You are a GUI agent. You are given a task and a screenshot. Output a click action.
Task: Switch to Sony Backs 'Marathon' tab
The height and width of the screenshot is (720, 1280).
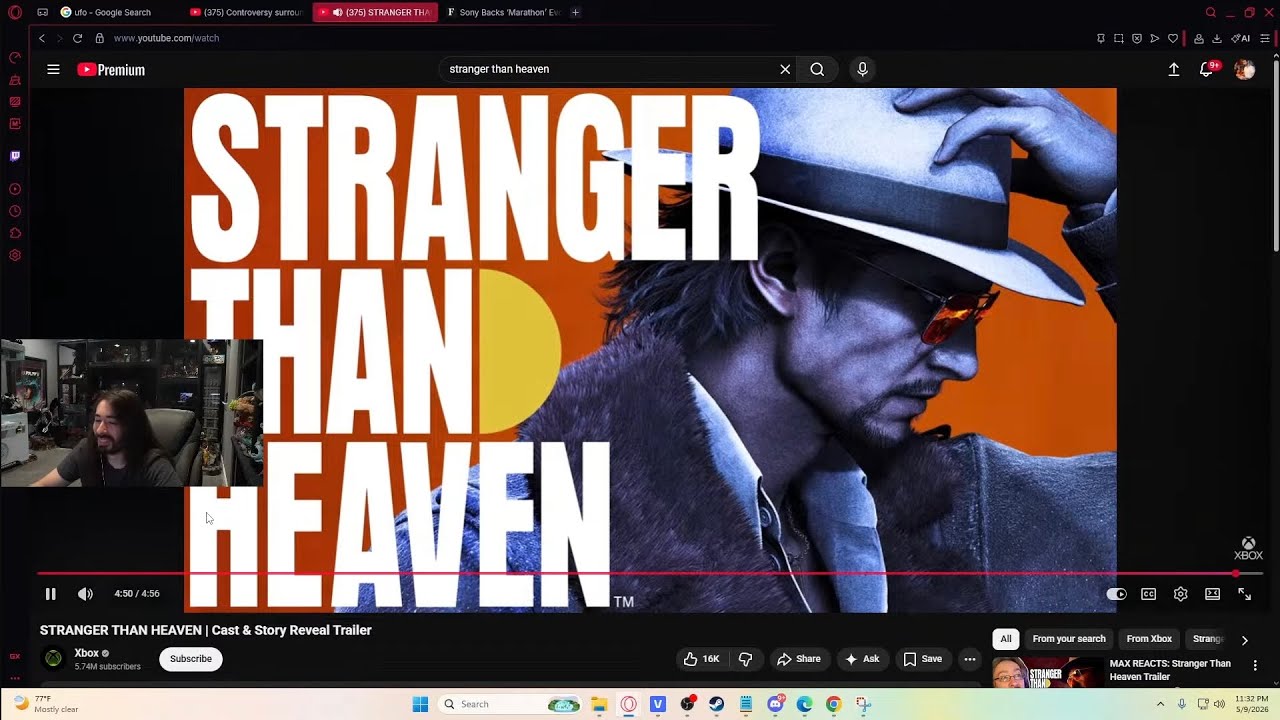pos(503,12)
